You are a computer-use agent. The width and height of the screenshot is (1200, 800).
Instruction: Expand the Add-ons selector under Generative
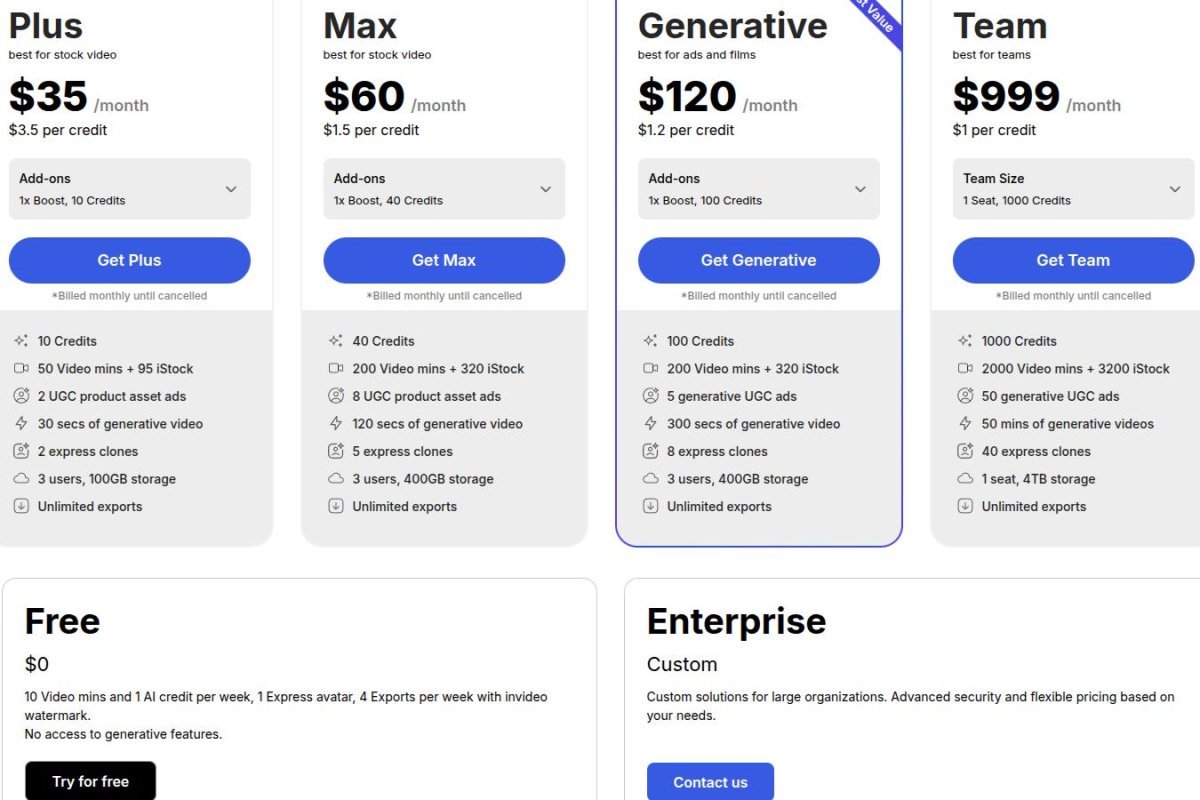(757, 188)
